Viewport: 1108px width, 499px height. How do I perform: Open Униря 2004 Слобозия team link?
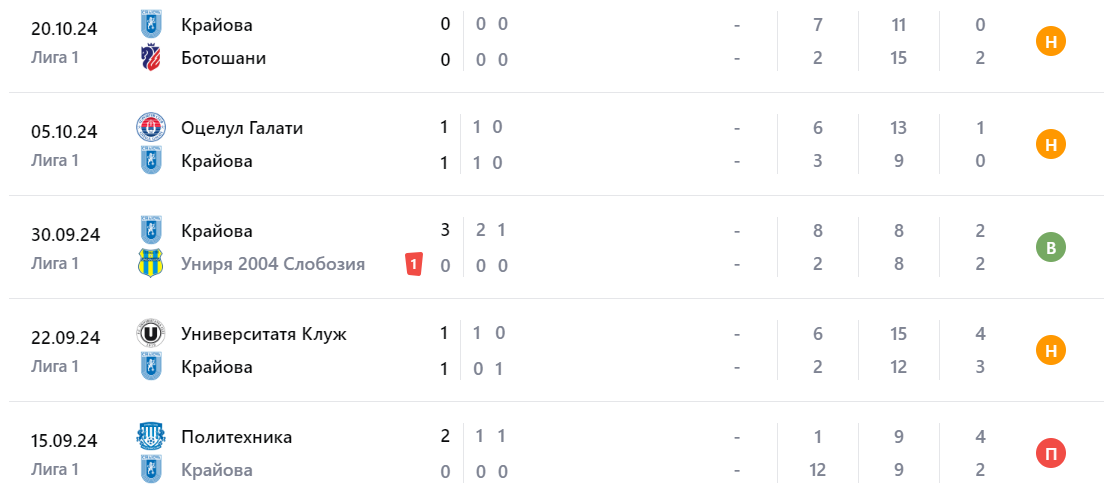273,264
